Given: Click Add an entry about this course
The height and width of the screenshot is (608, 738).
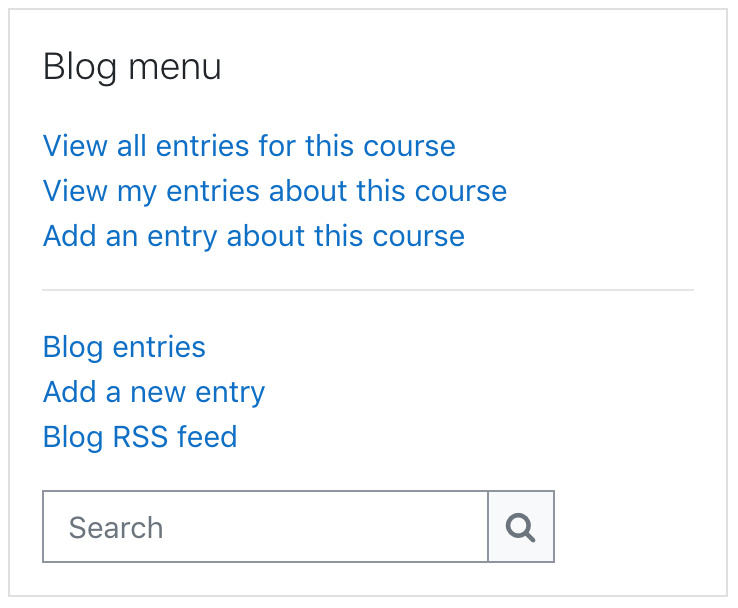Looking at the screenshot, I should point(253,236).
